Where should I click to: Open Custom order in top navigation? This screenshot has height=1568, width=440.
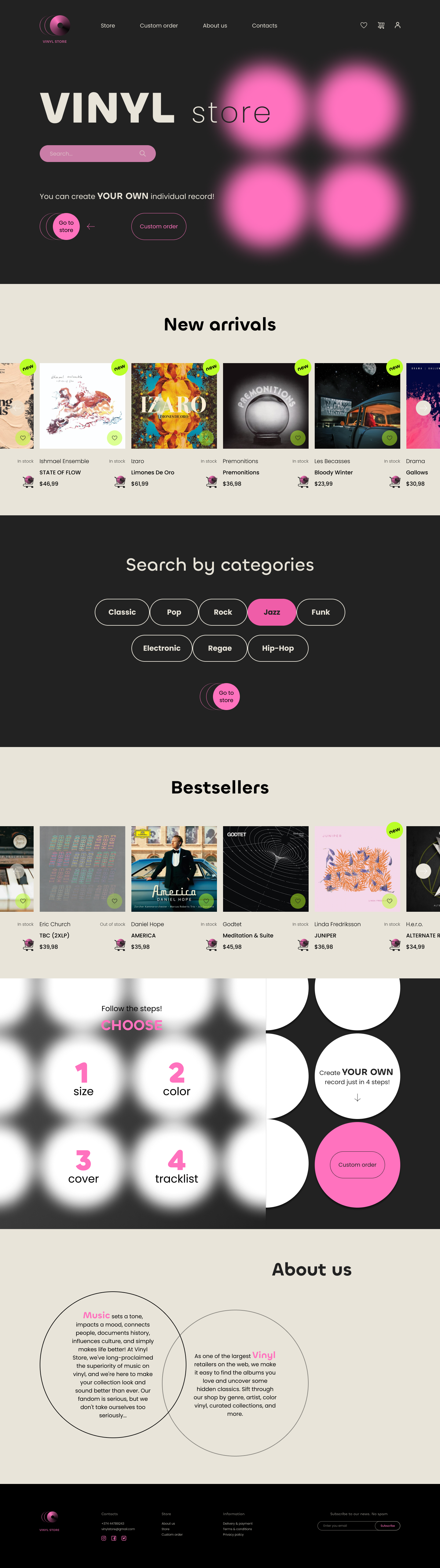coord(159,26)
